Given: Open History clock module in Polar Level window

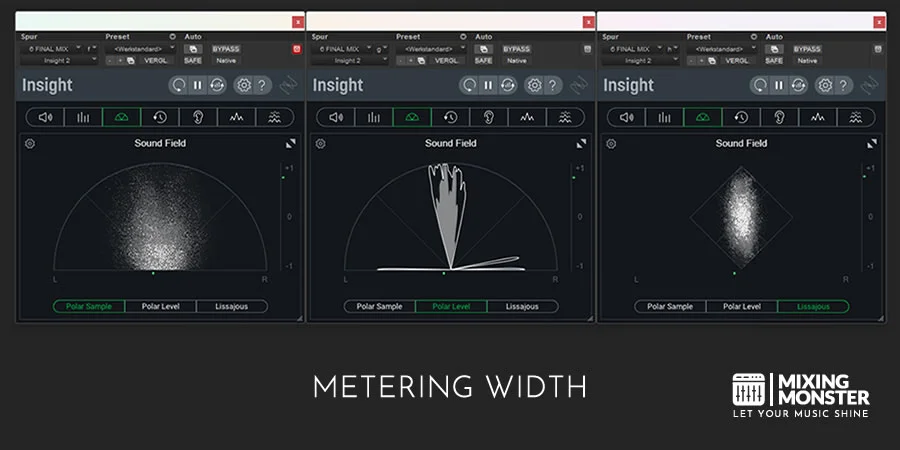Looking at the screenshot, I should (x=450, y=117).
